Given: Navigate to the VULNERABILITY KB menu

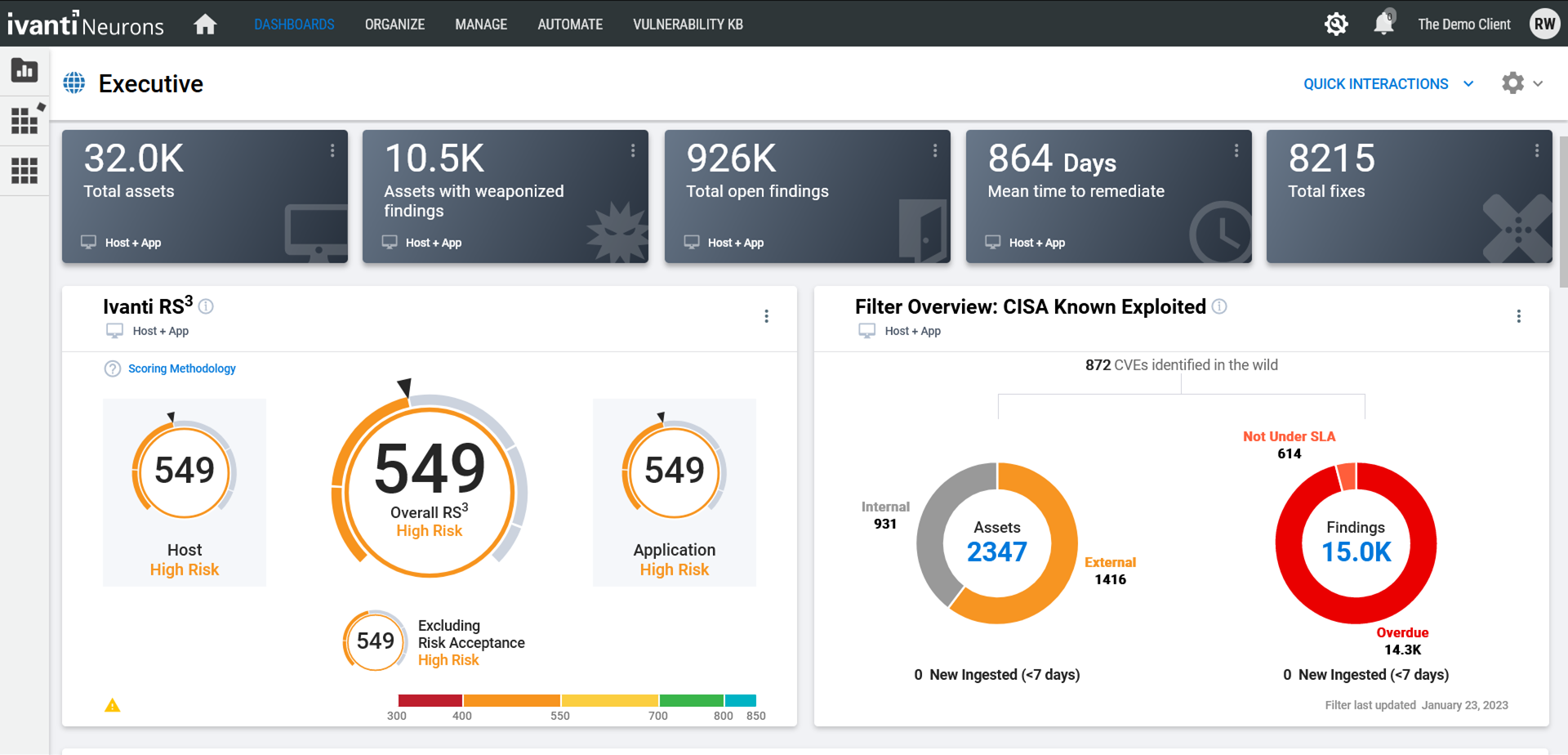Looking at the screenshot, I should click(688, 24).
